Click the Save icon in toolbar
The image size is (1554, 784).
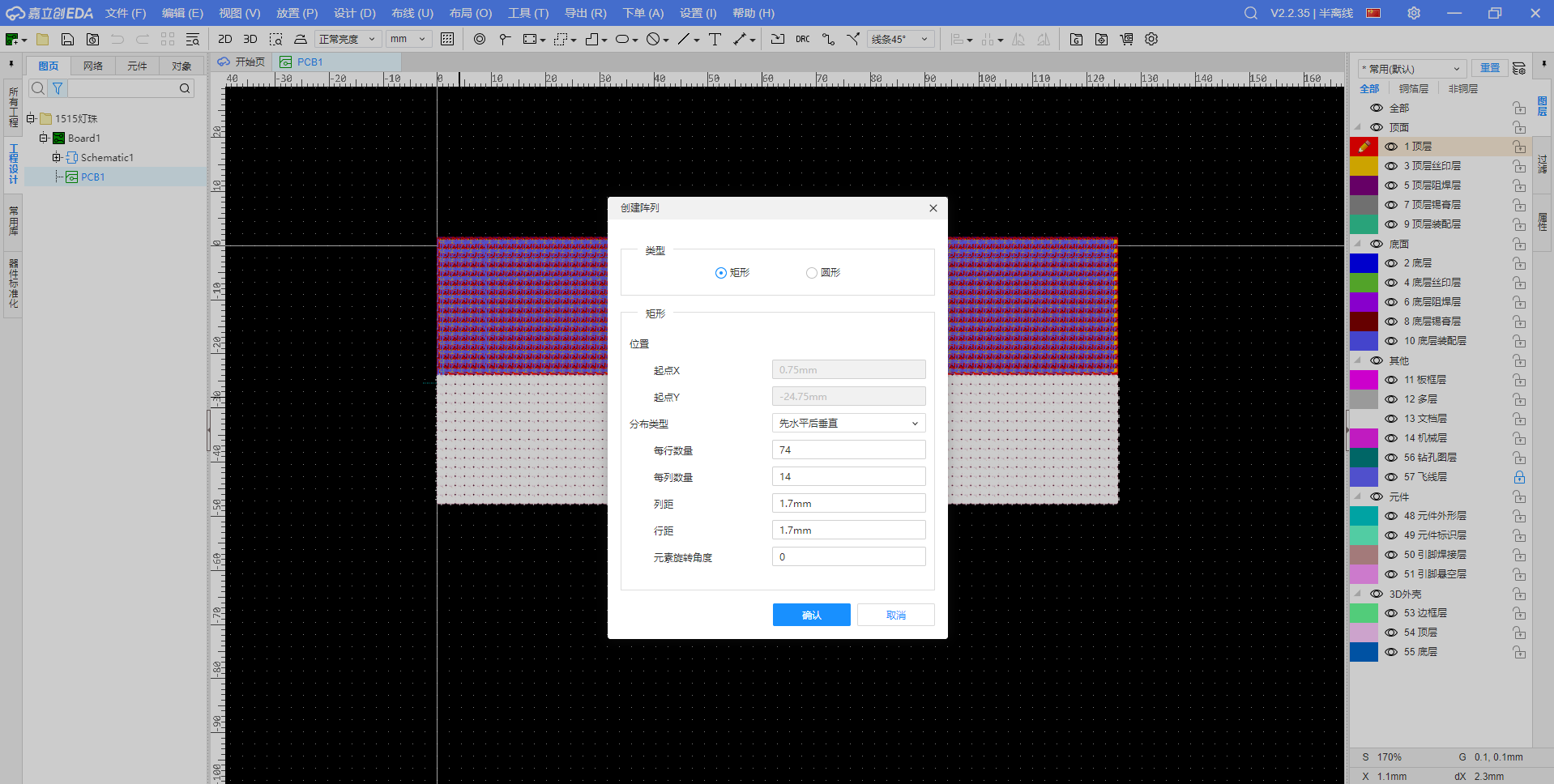(x=68, y=39)
